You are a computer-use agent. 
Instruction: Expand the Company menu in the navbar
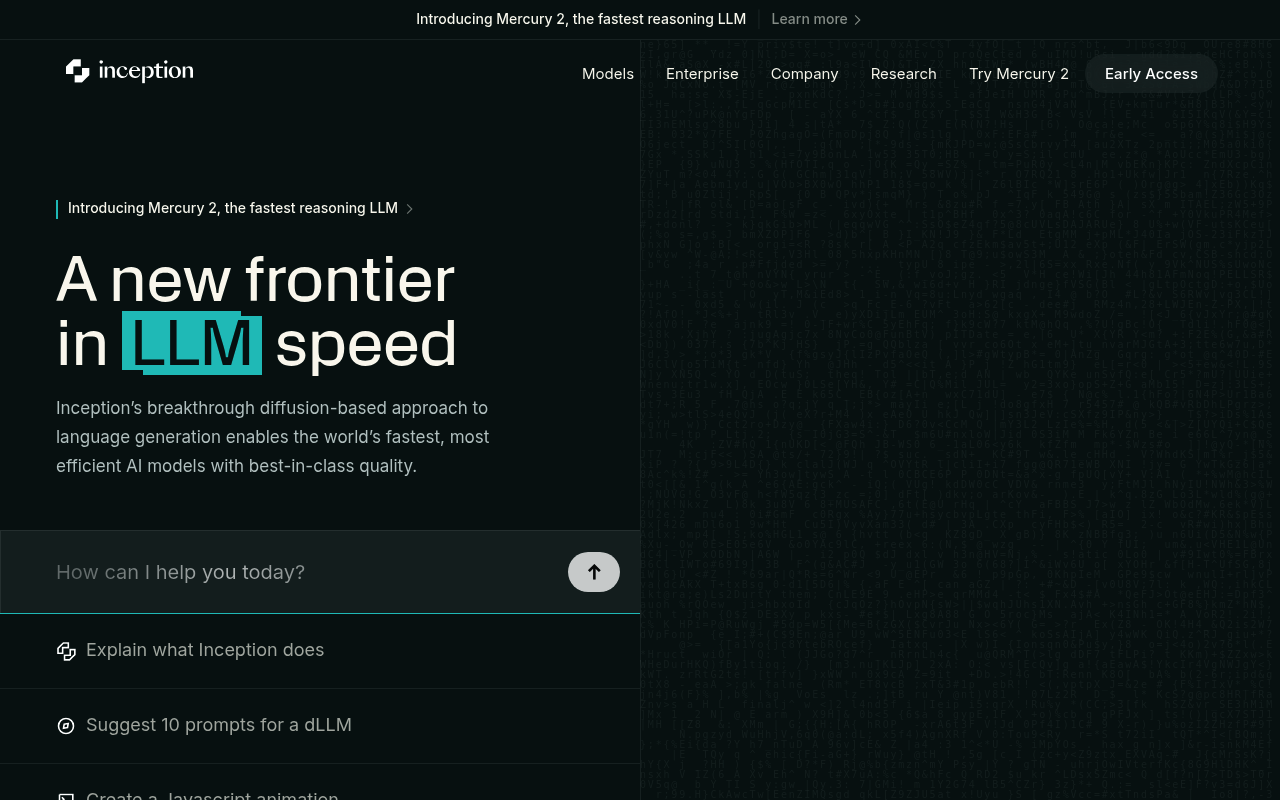(804, 74)
